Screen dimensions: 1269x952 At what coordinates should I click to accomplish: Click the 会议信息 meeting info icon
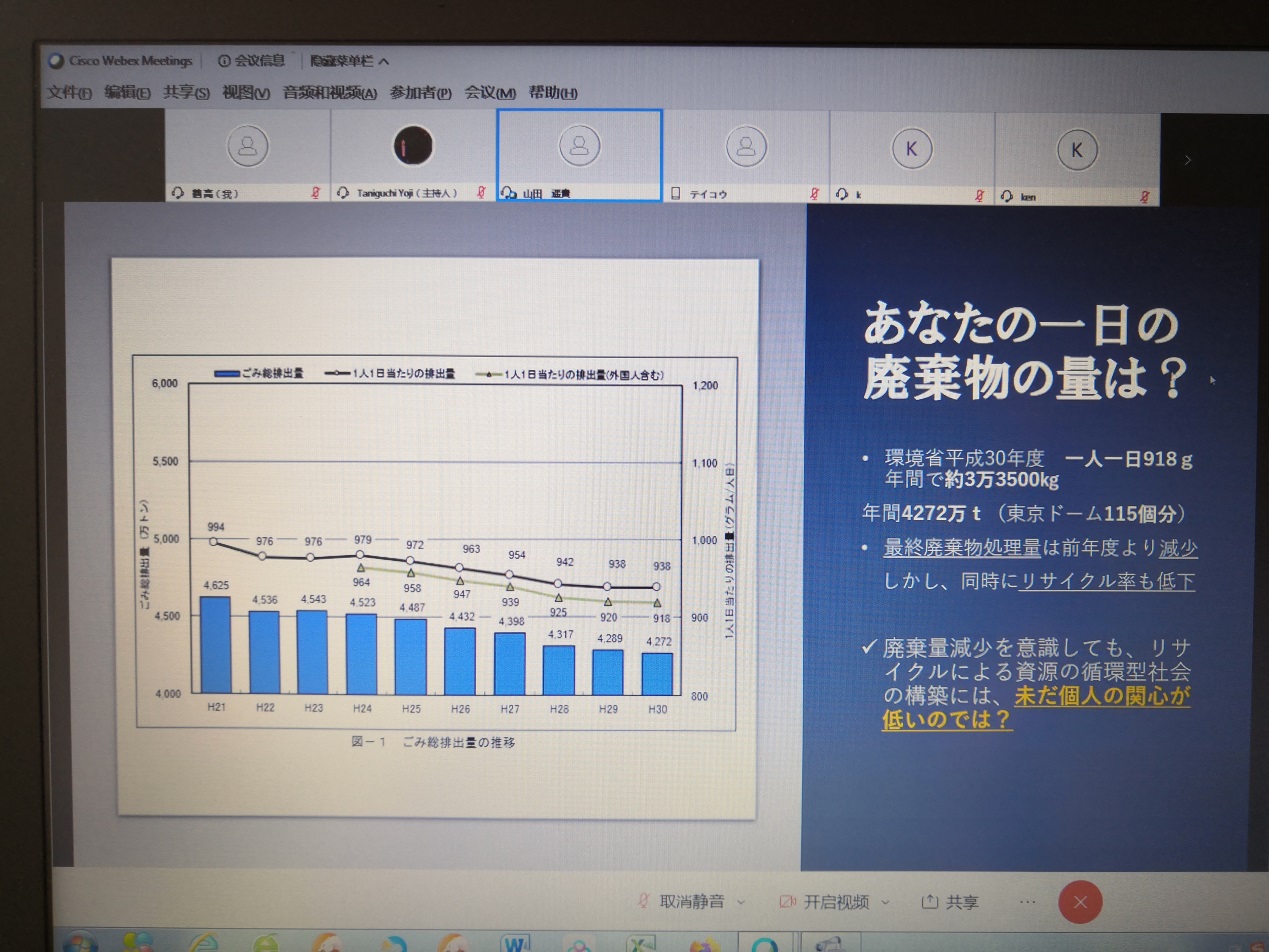pos(223,61)
